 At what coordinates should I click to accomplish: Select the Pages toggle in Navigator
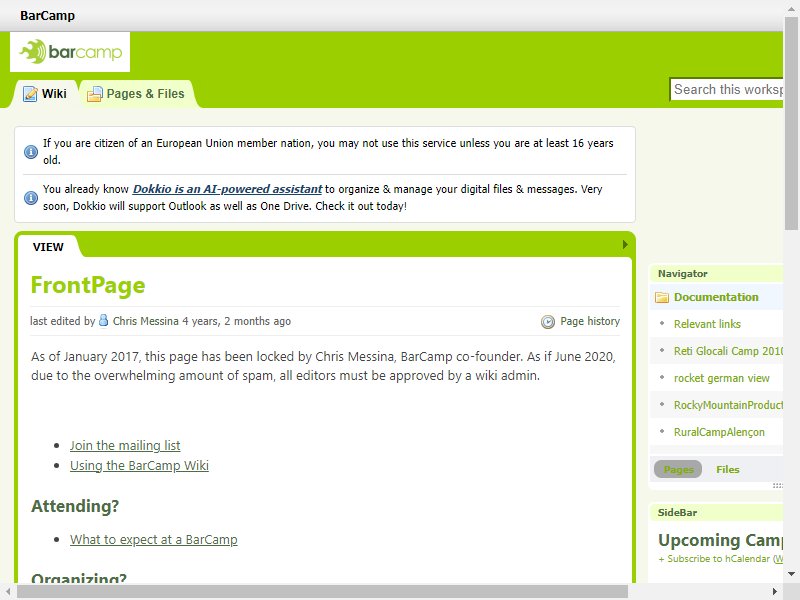tap(678, 469)
